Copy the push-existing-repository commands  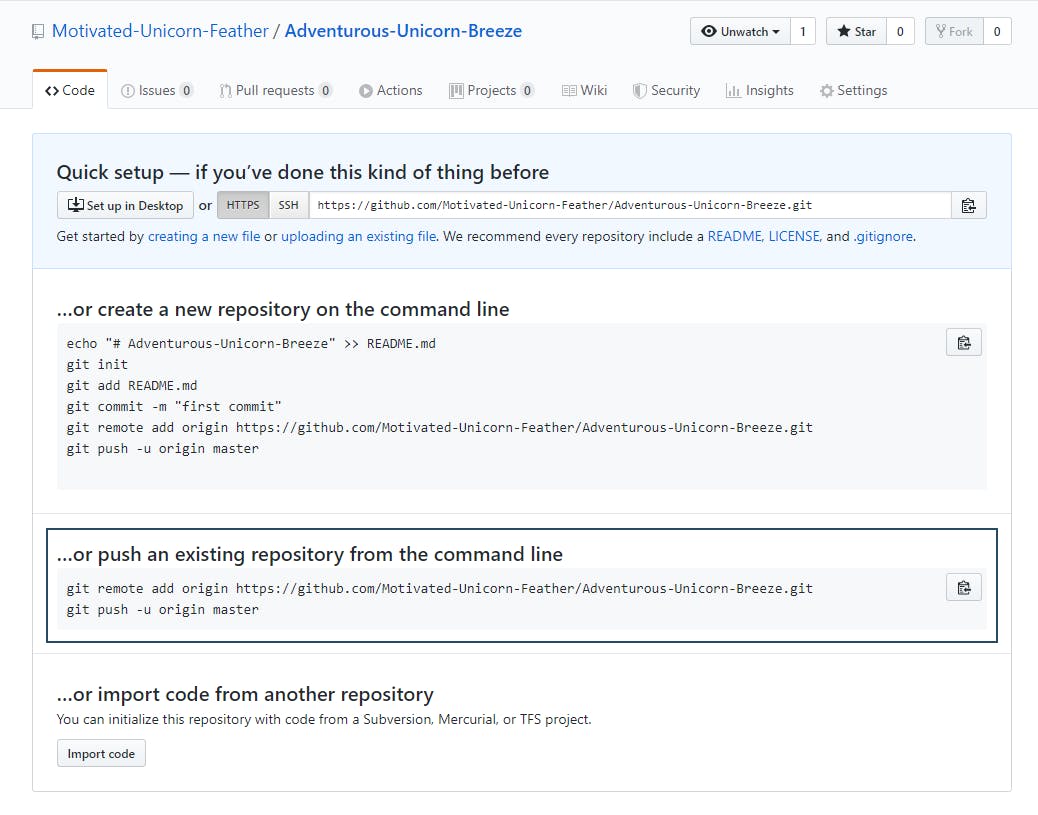coord(964,587)
